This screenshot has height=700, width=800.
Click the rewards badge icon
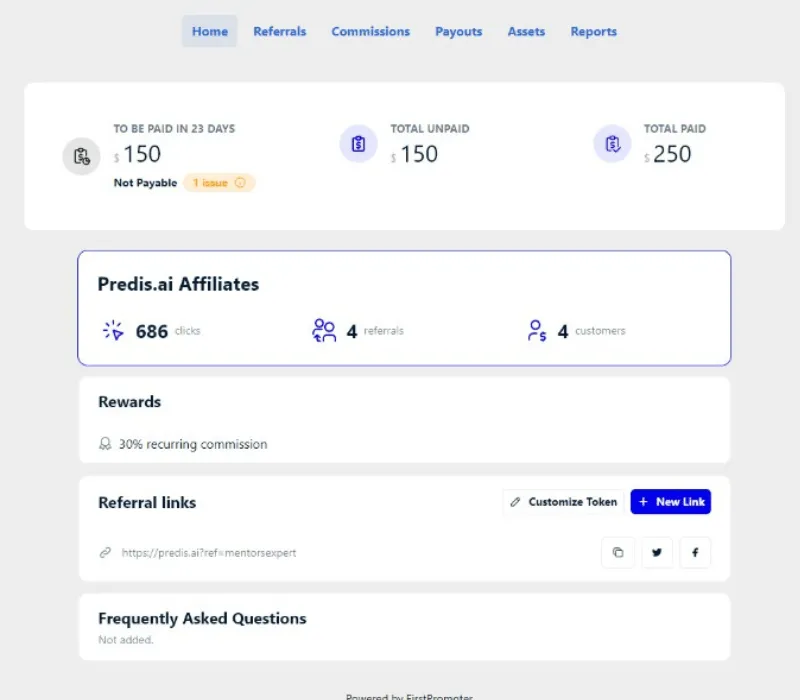pos(105,444)
